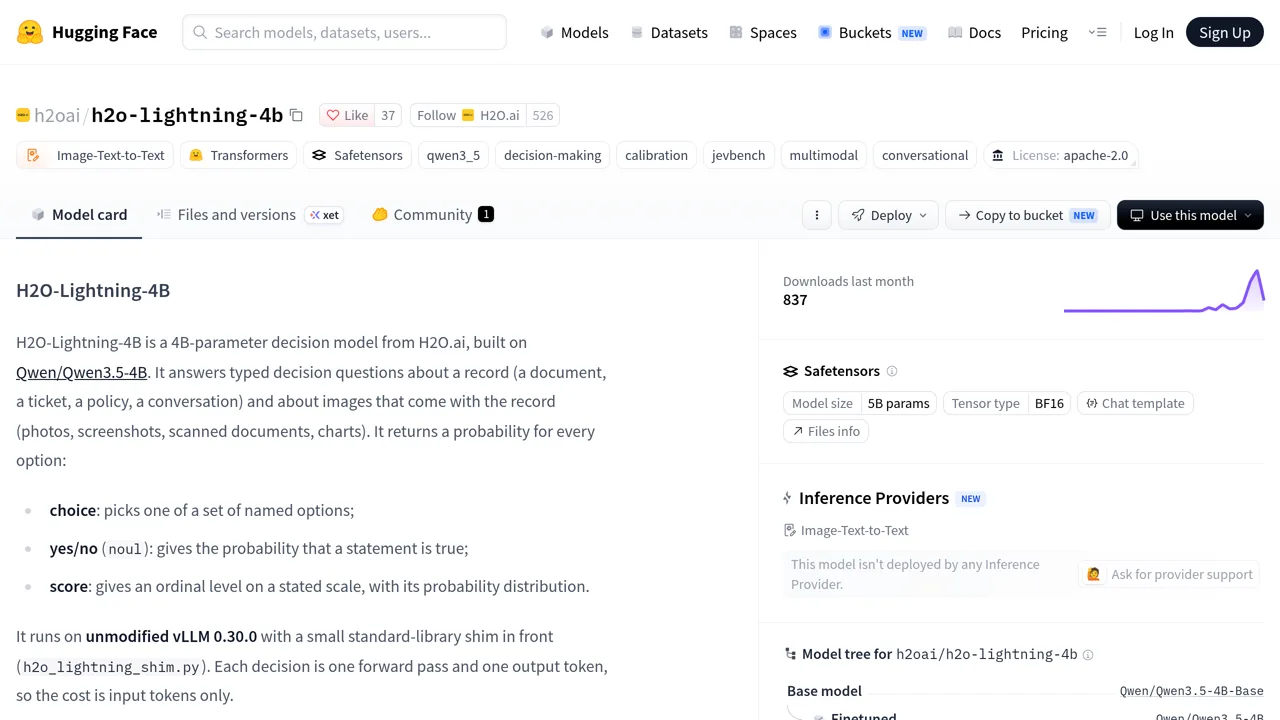Click the Hugging Face logo

point(87,32)
